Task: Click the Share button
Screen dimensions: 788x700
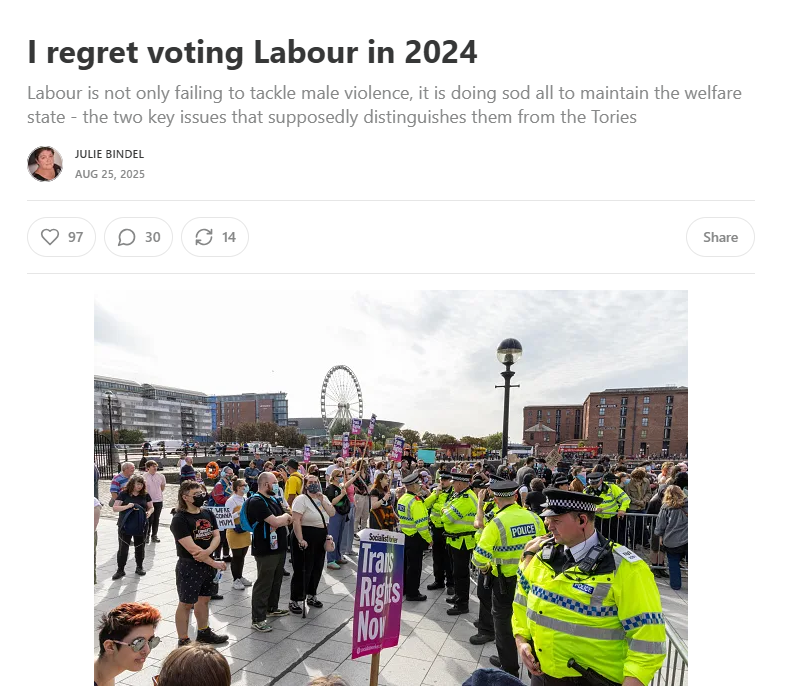Action: pyautogui.click(x=720, y=237)
